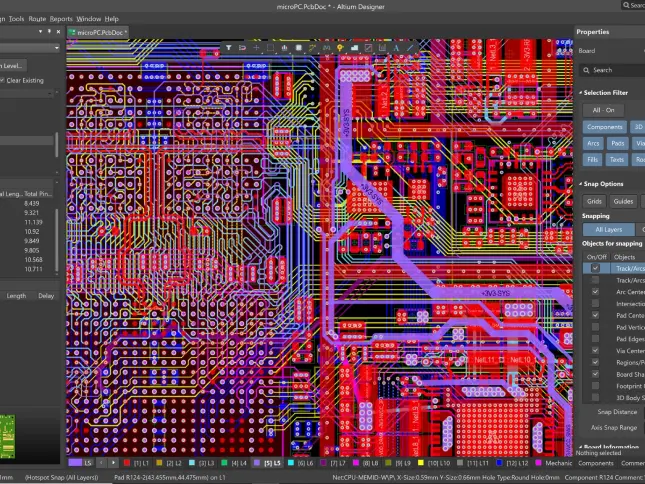Select the dashed rectangle selection tool

pyautogui.click(x=270, y=48)
